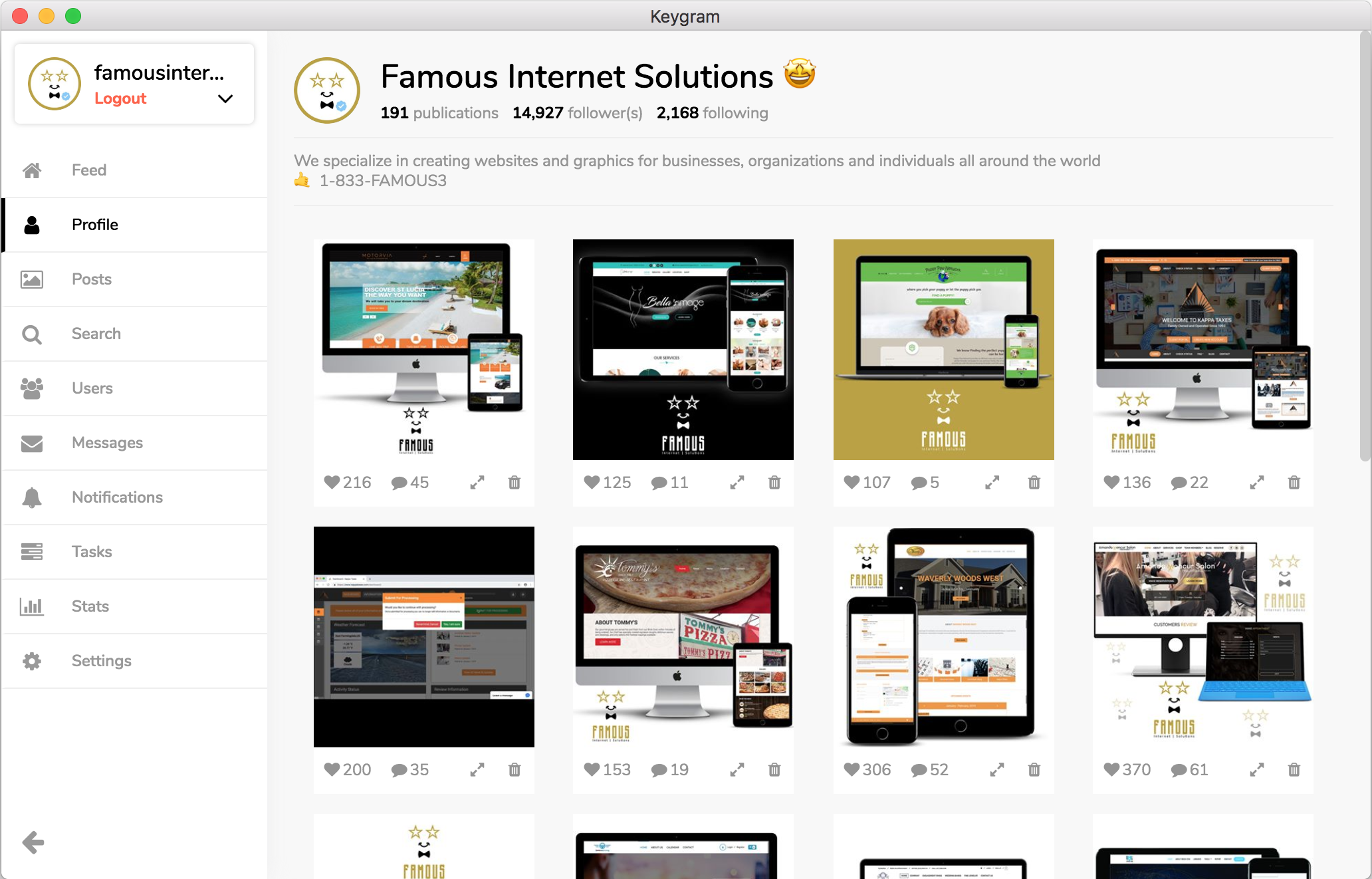Open Search from the sidebar

[x=32, y=334]
